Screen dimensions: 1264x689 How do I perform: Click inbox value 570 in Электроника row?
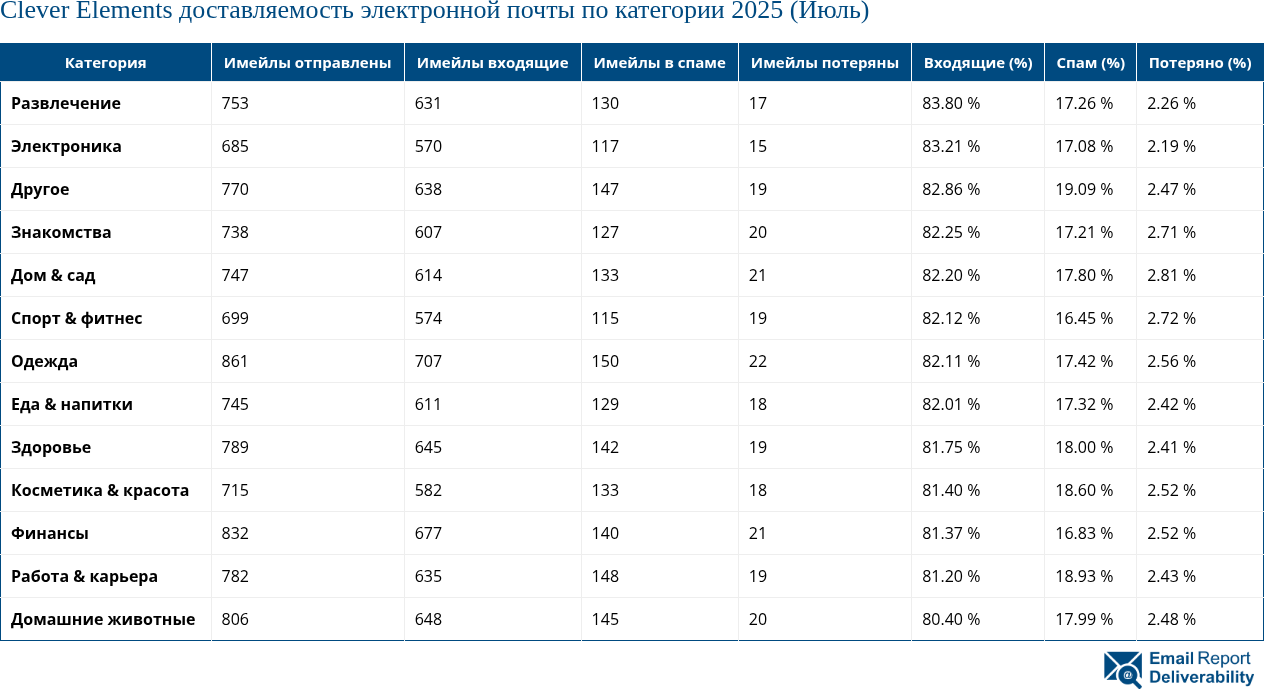(x=428, y=146)
